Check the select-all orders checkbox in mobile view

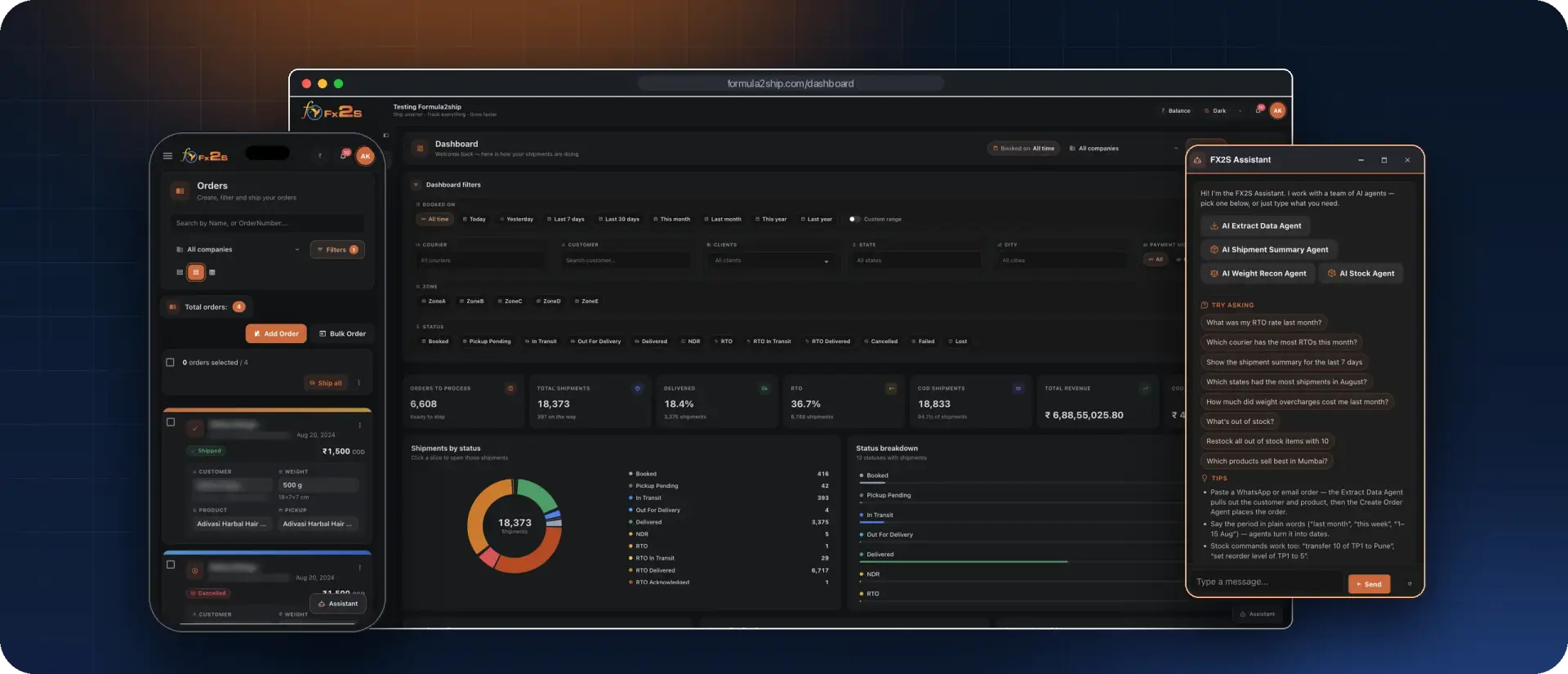coord(170,362)
